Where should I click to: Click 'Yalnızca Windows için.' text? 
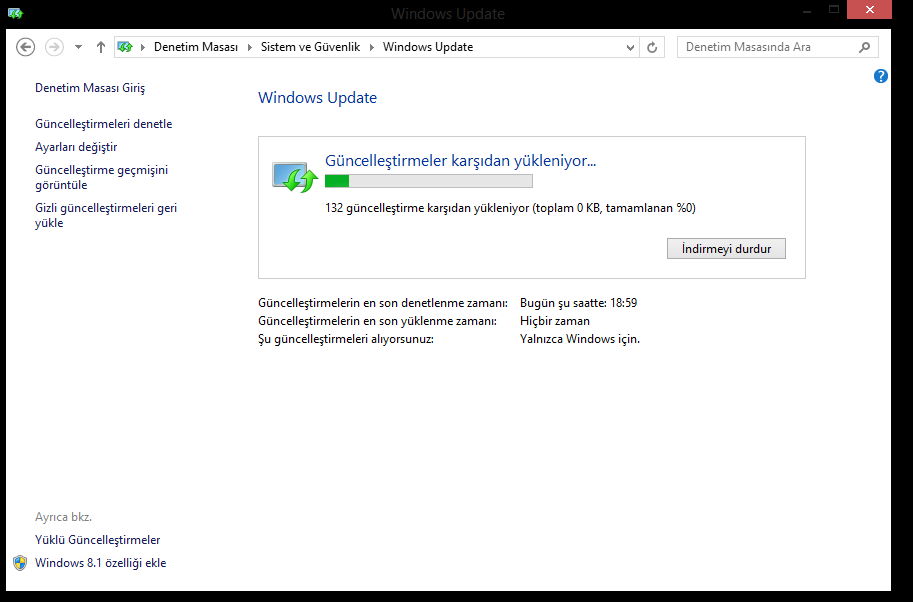click(x=579, y=339)
